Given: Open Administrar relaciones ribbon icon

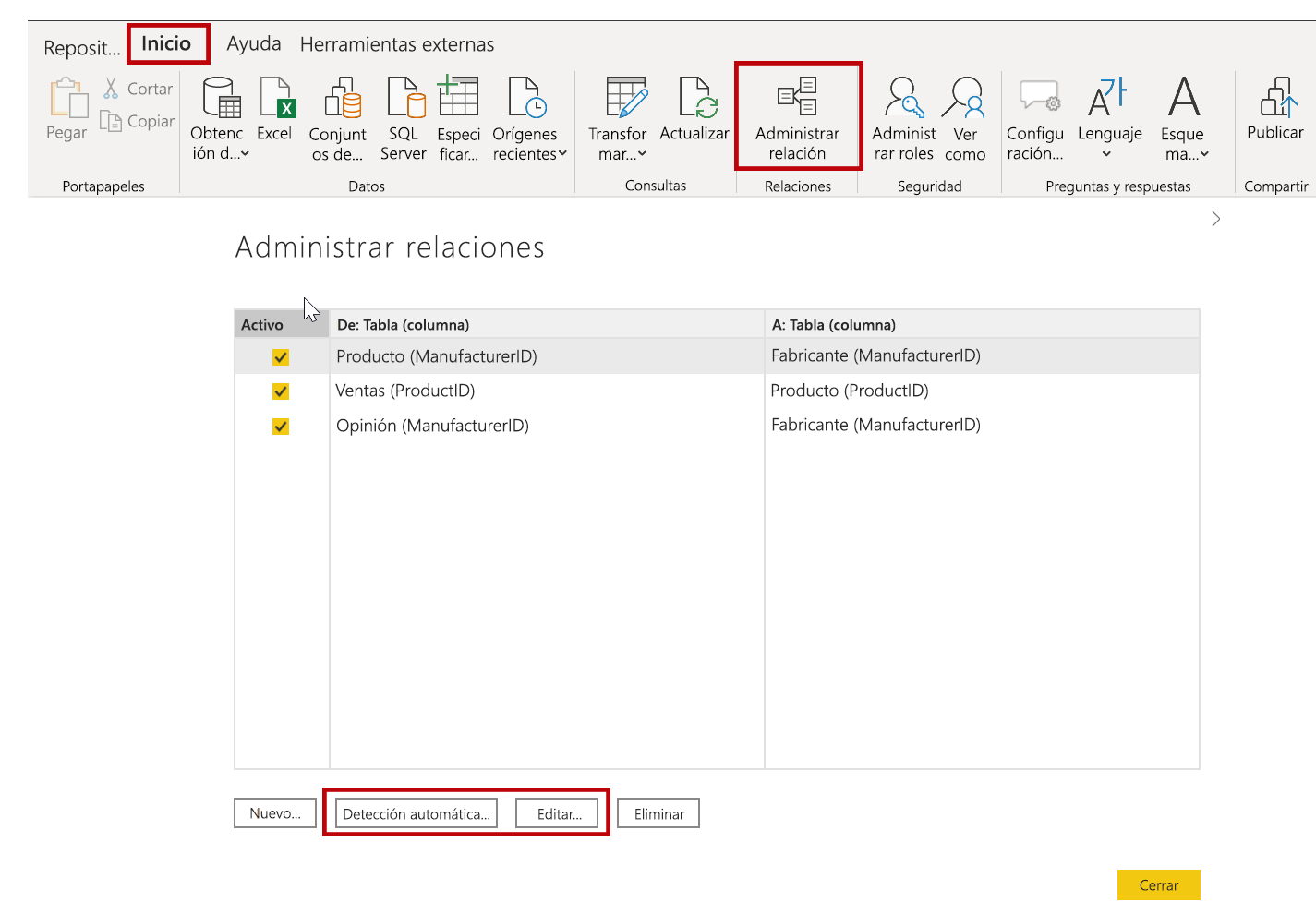Looking at the screenshot, I should [797, 96].
